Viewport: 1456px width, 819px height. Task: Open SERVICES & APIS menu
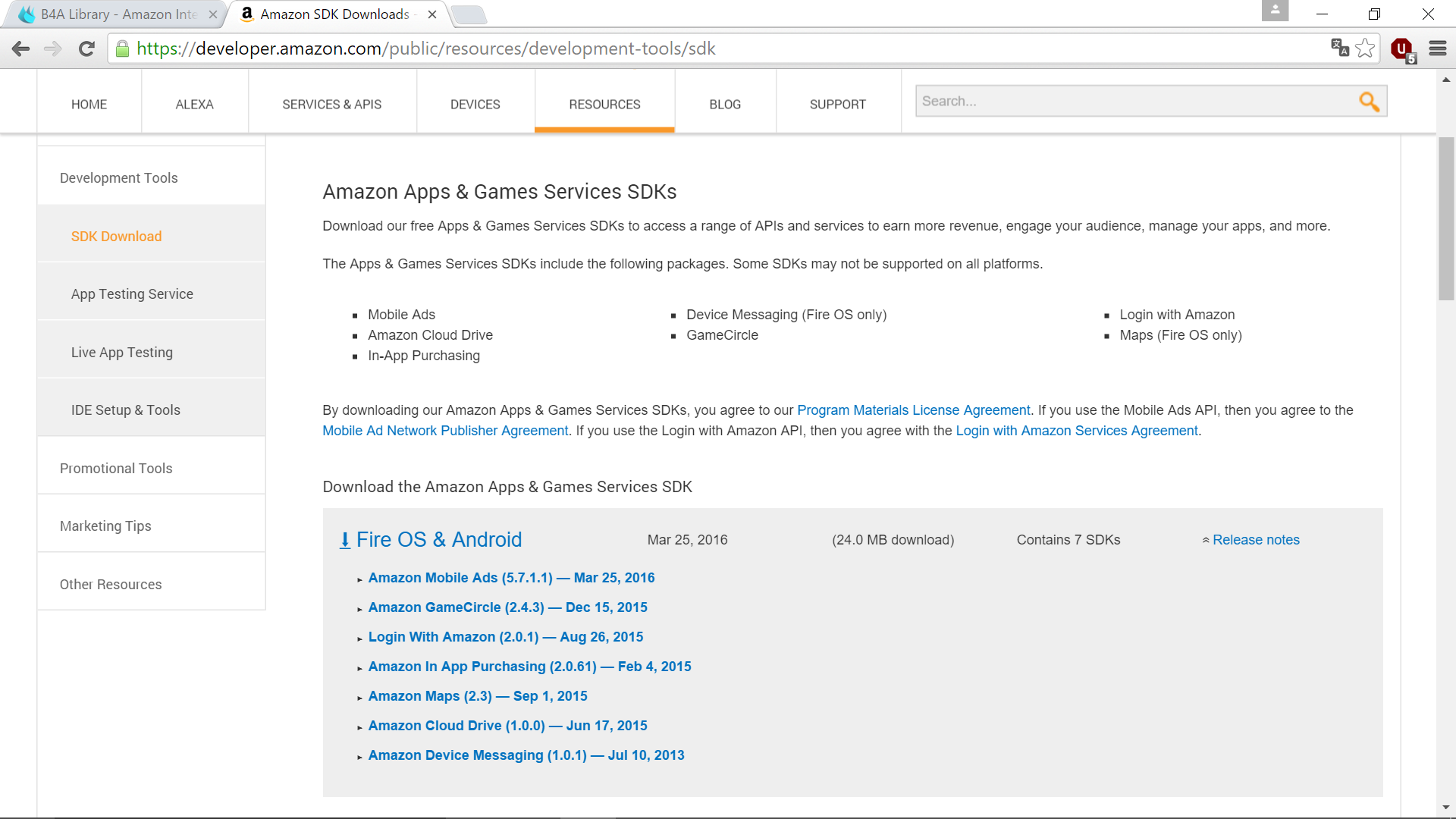pyautogui.click(x=332, y=104)
